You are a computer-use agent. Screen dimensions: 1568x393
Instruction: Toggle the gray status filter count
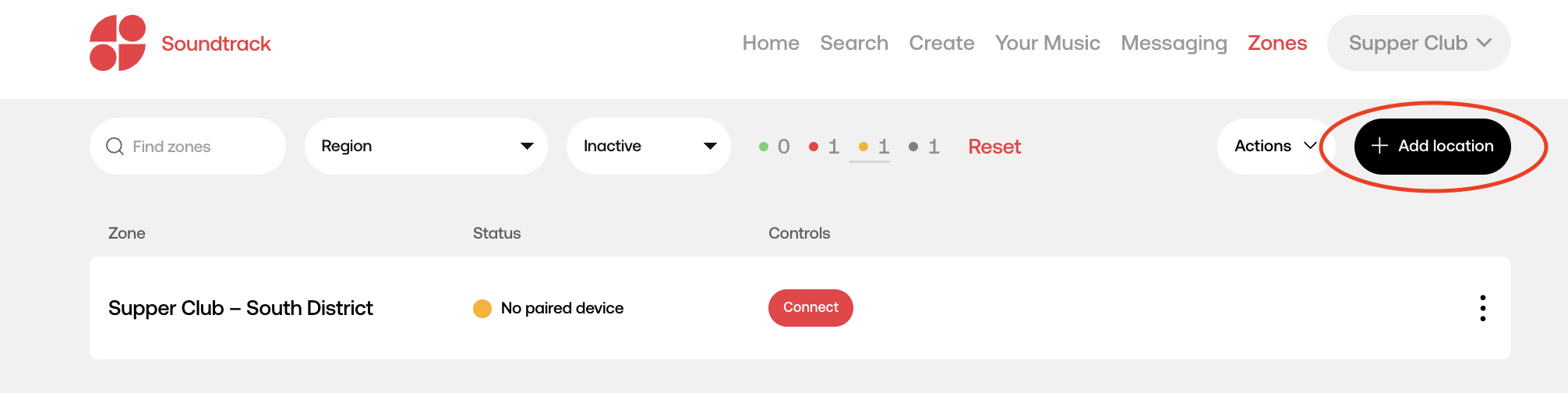(x=924, y=147)
